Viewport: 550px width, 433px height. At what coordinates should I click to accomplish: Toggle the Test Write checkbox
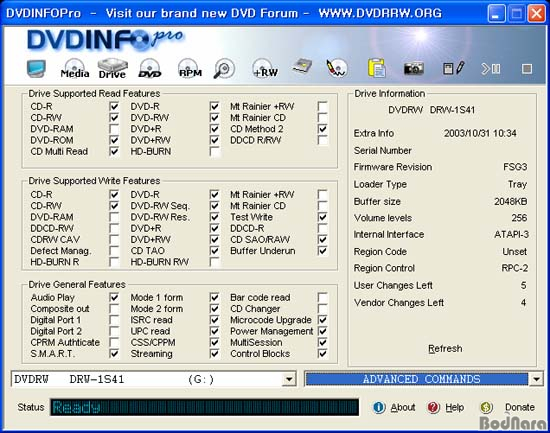pyautogui.click(x=322, y=217)
